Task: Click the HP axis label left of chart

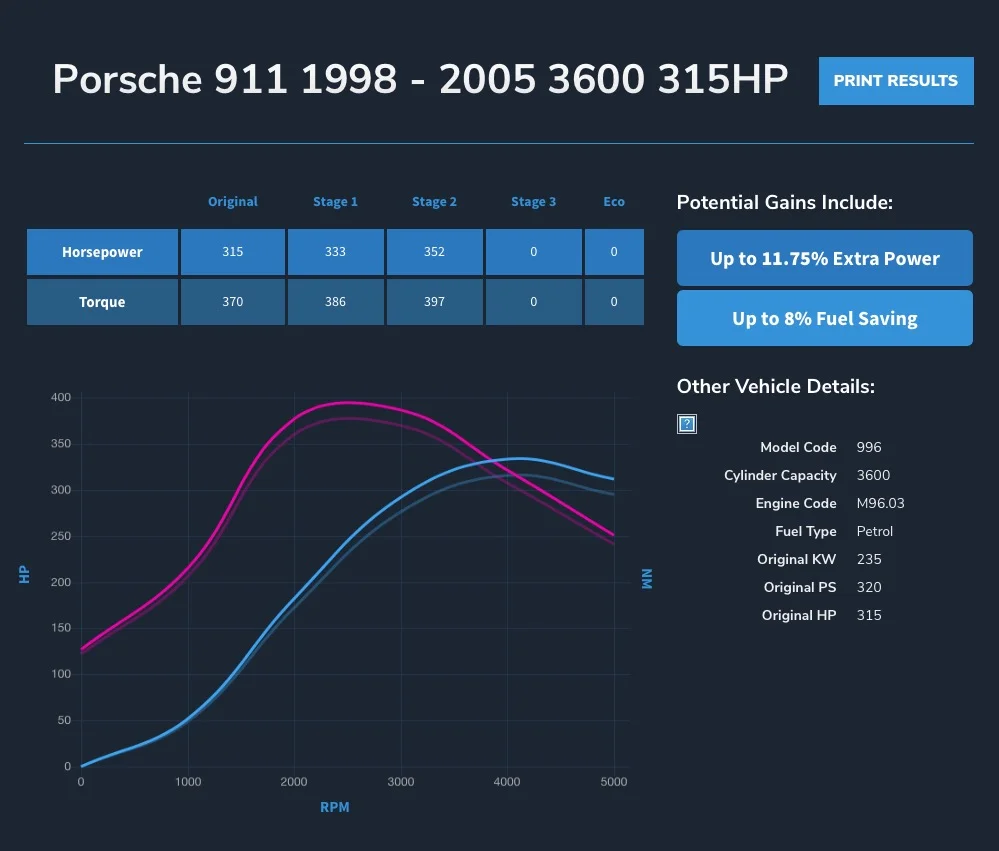Action: click(x=24, y=575)
